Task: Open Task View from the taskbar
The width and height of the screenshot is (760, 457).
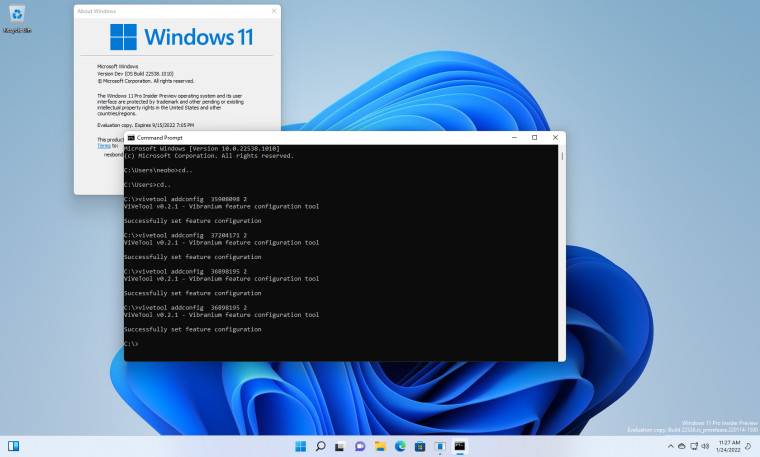Action: click(x=340, y=446)
